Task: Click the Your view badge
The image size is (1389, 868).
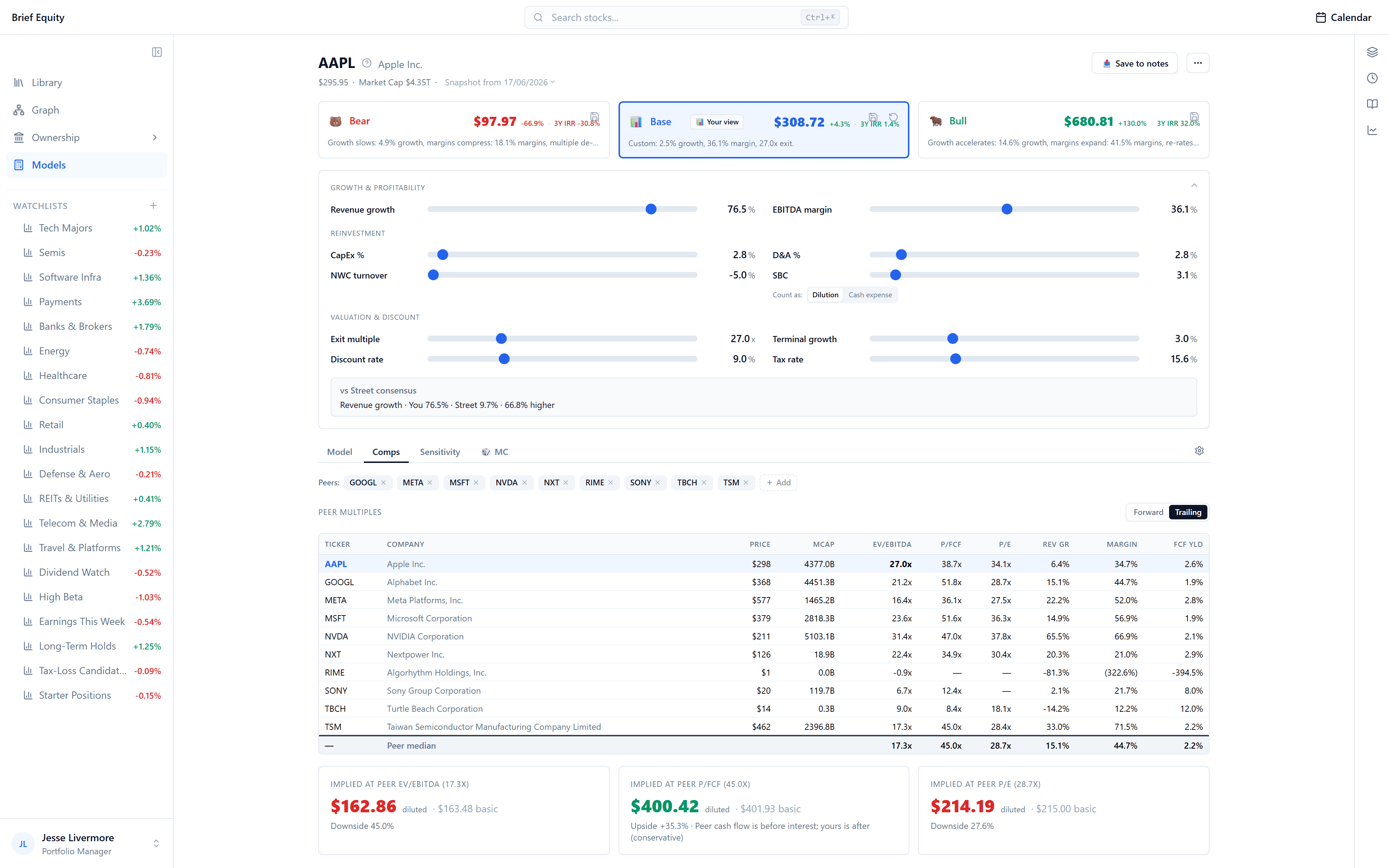Action: [717, 122]
